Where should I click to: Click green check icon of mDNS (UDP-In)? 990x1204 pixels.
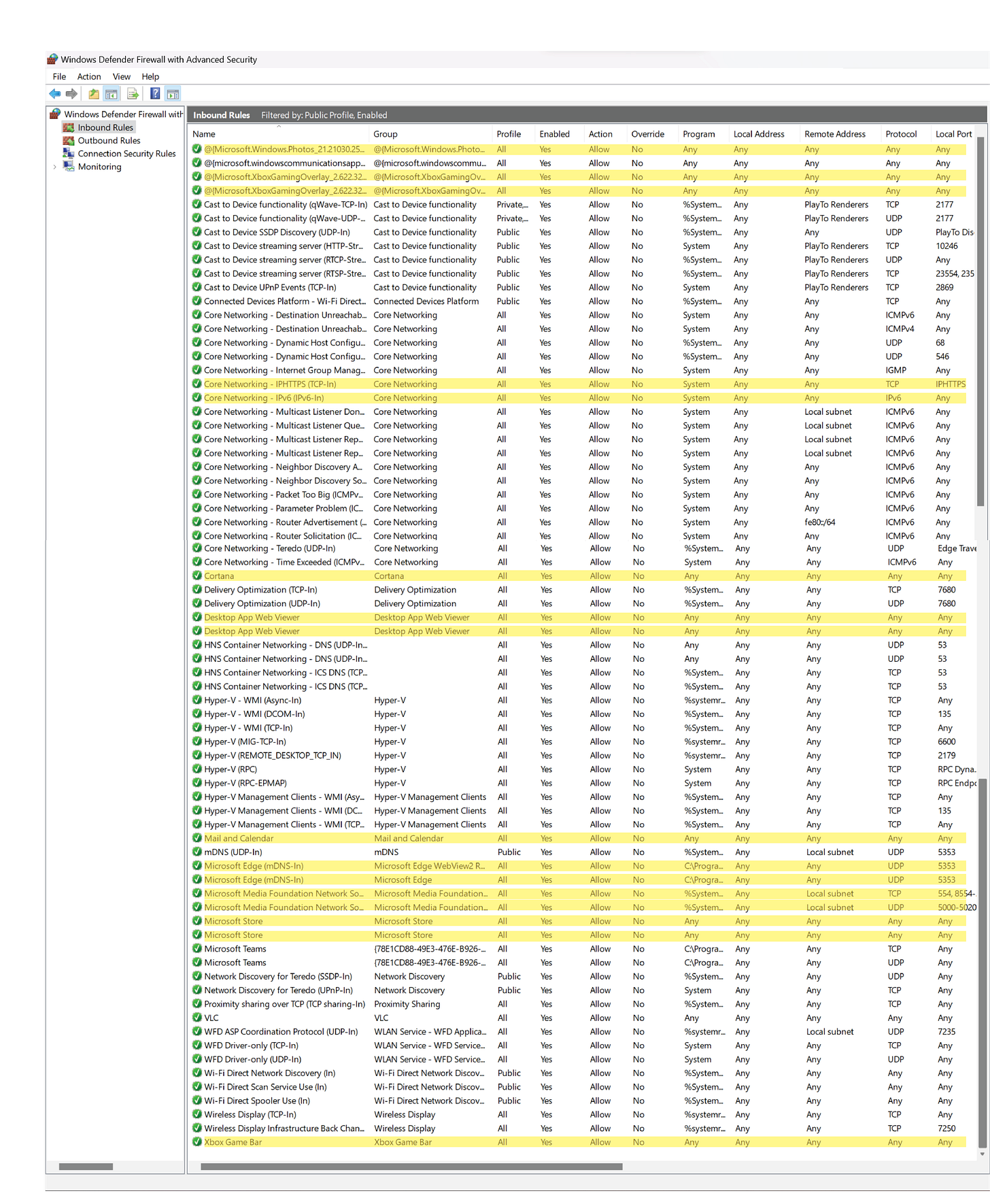pyautogui.click(x=197, y=852)
